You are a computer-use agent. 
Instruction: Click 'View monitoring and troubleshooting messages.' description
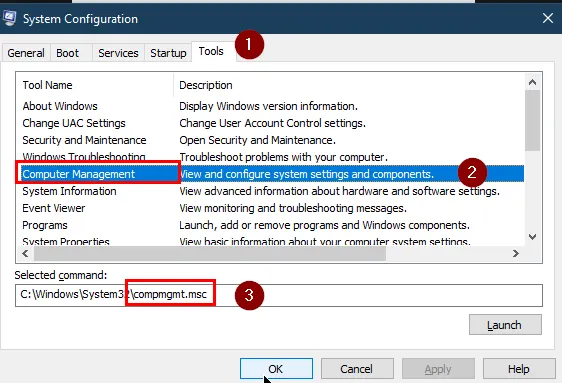[293, 208]
